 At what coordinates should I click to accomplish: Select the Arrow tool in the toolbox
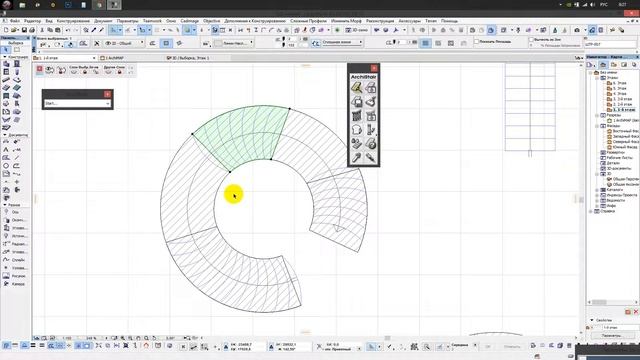coord(6,50)
